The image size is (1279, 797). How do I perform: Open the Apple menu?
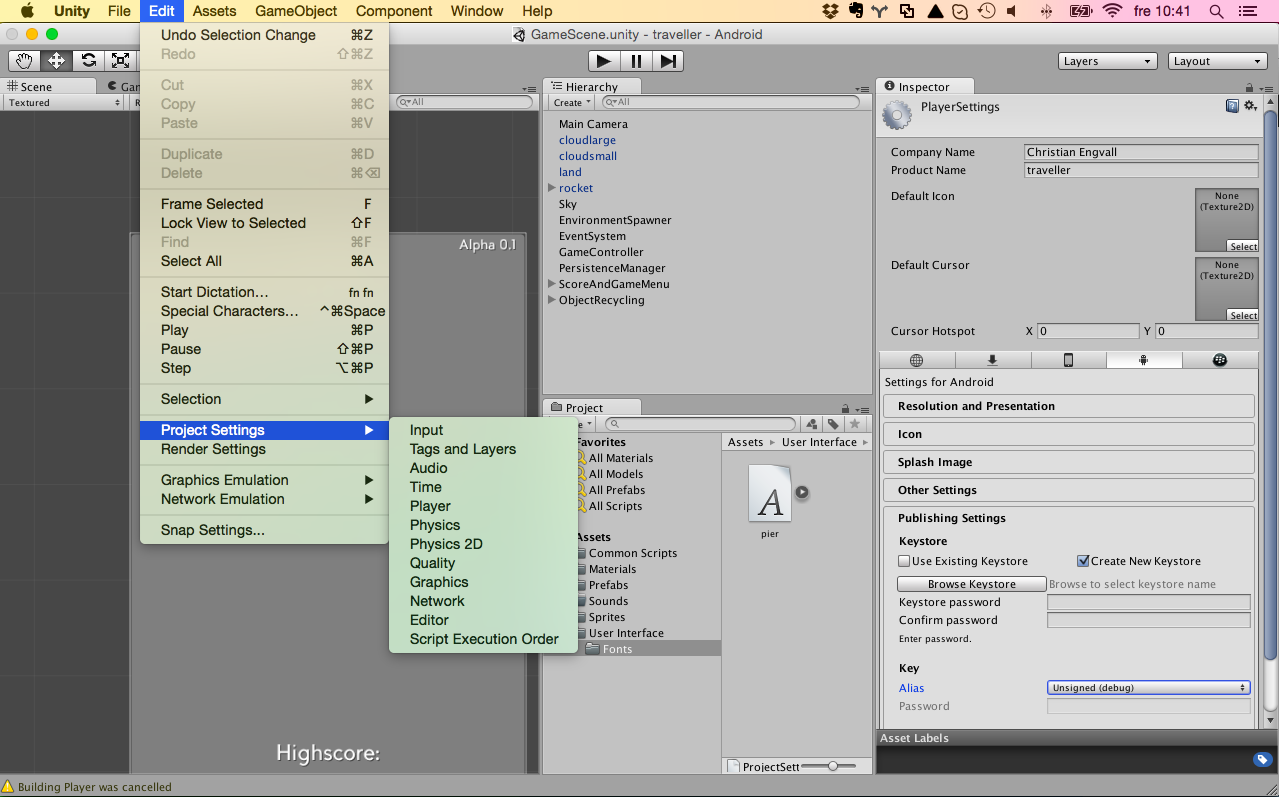click(27, 11)
